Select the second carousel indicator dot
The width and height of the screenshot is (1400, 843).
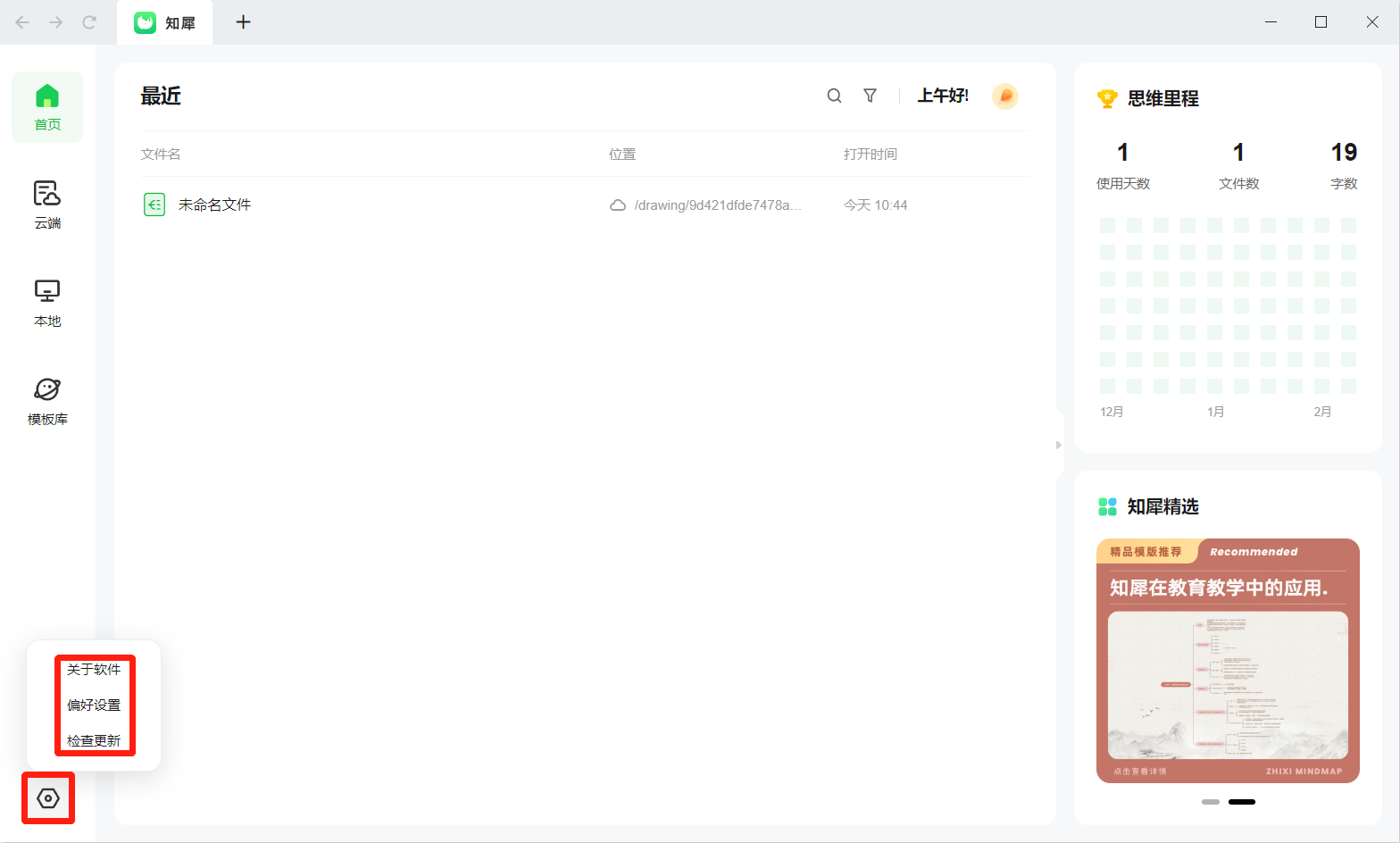pyautogui.click(x=1242, y=802)
